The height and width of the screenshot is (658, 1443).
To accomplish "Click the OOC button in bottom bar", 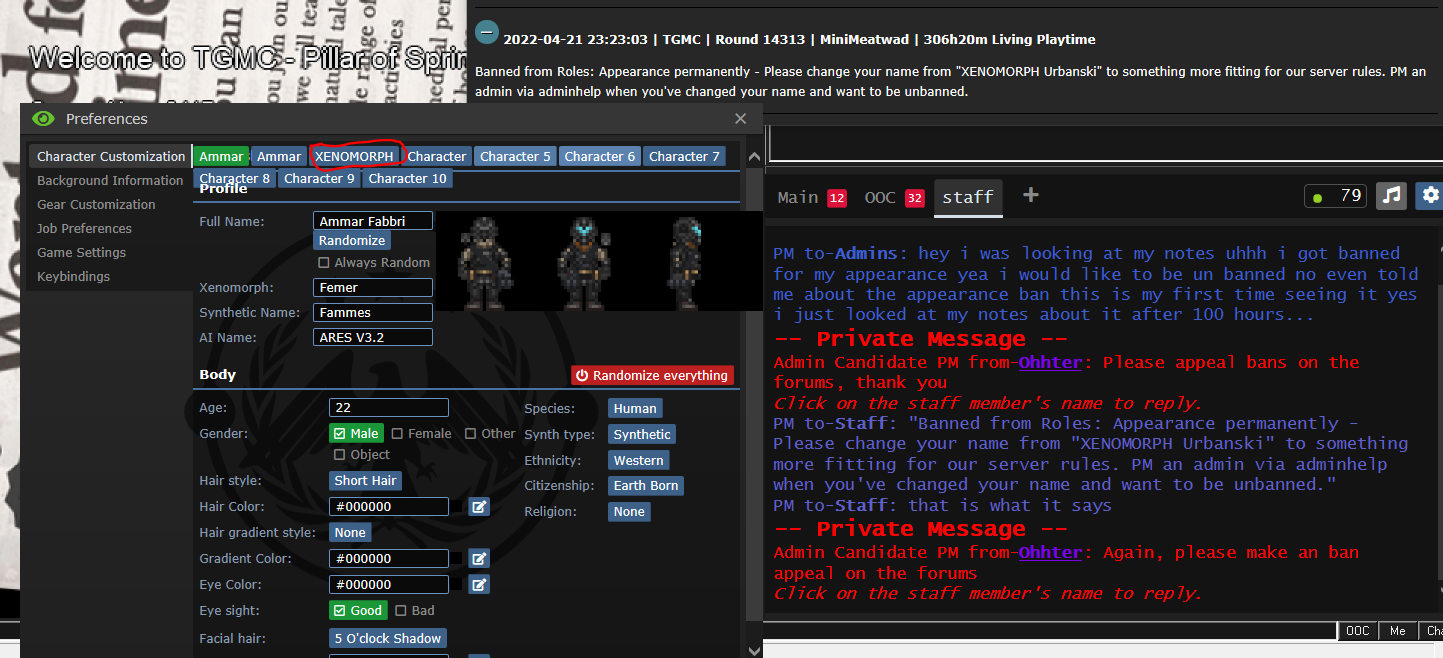I will point(1357,631).
